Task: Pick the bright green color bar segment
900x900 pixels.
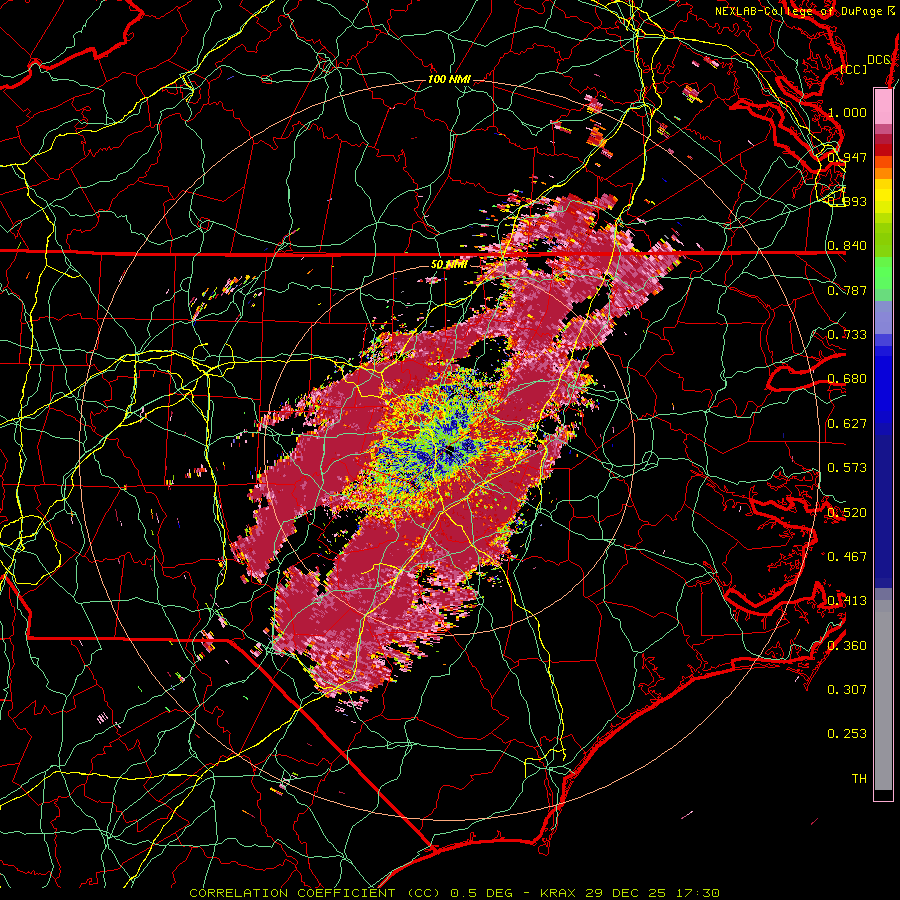Action: point(883,273)
